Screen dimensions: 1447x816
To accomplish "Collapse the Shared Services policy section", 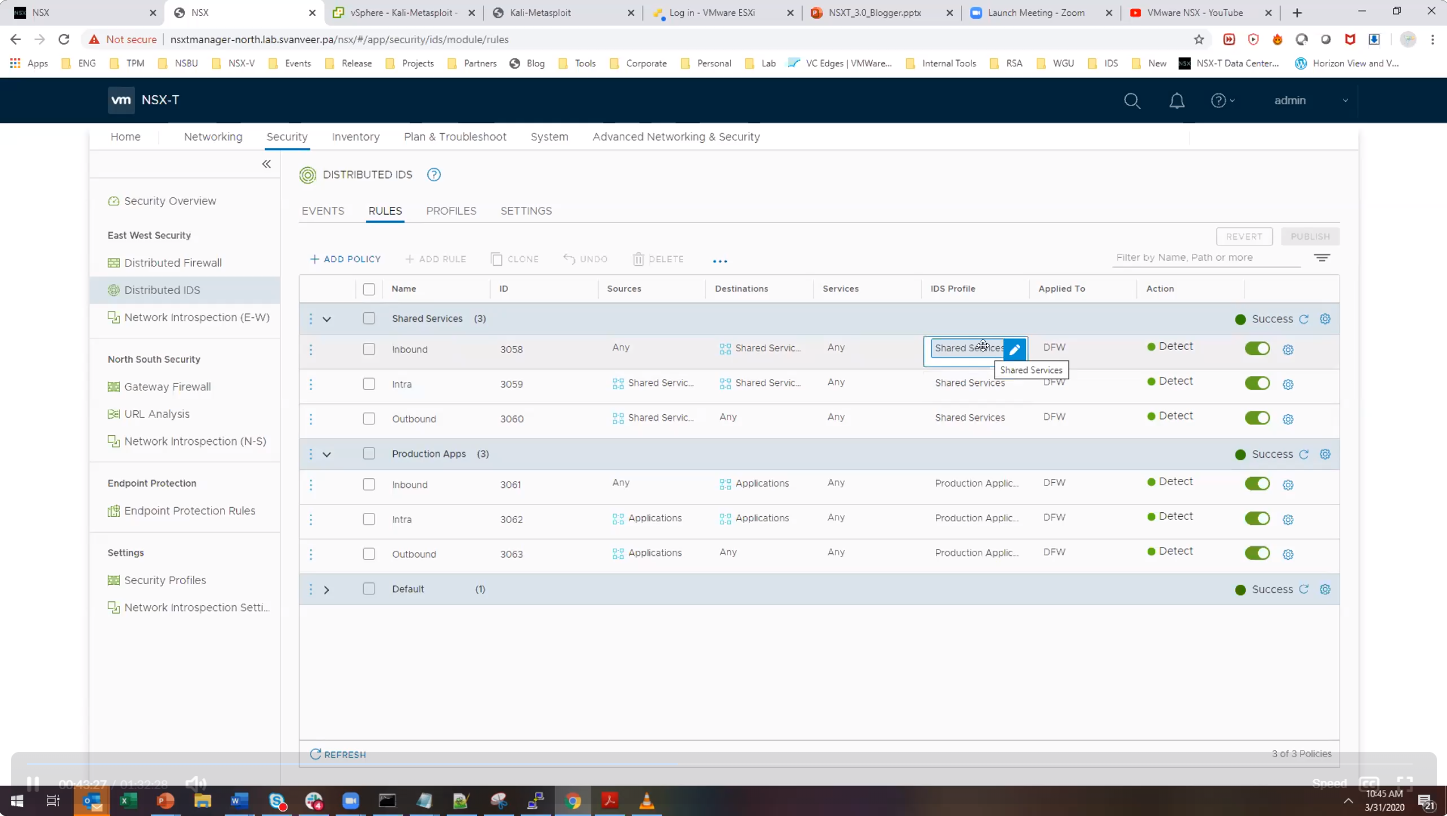I will 327,319.
